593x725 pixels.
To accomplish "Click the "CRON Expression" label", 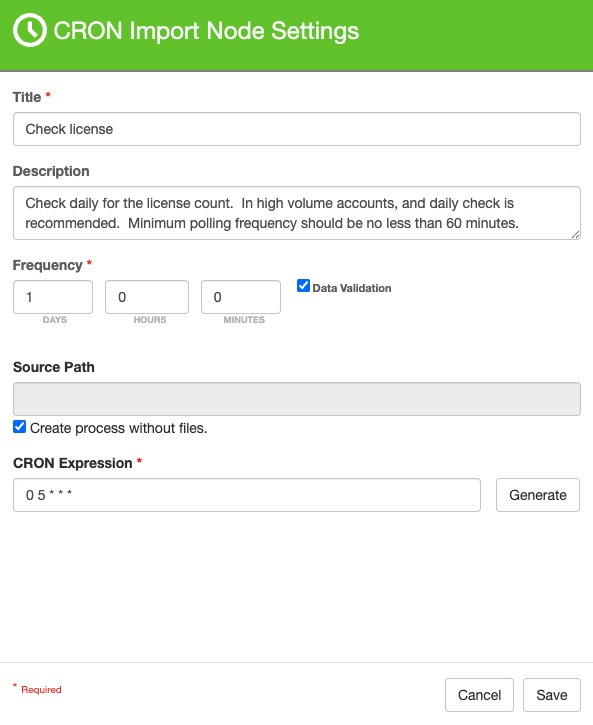I will (73, 463).
